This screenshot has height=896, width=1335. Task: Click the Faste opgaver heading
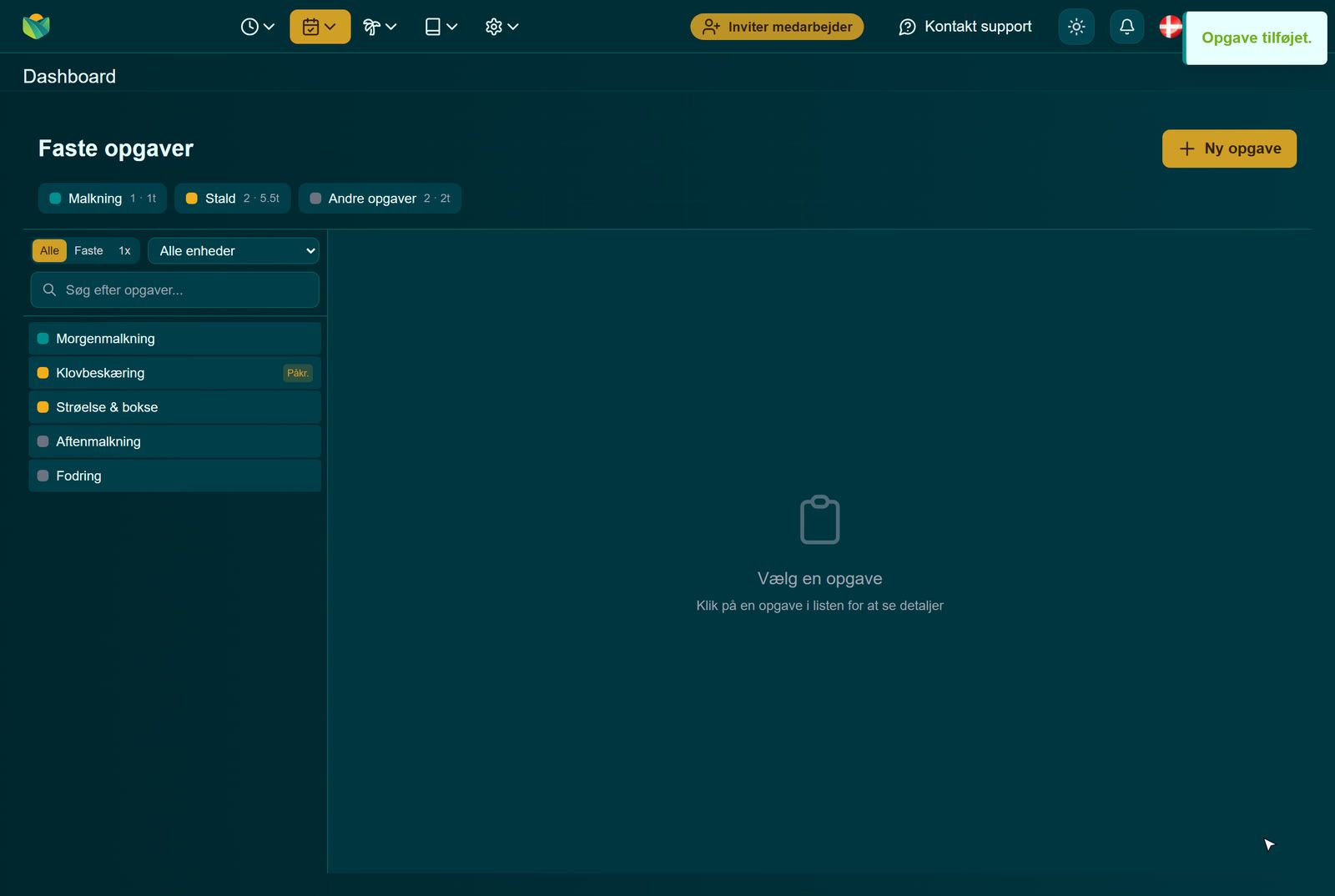[116, 148]
